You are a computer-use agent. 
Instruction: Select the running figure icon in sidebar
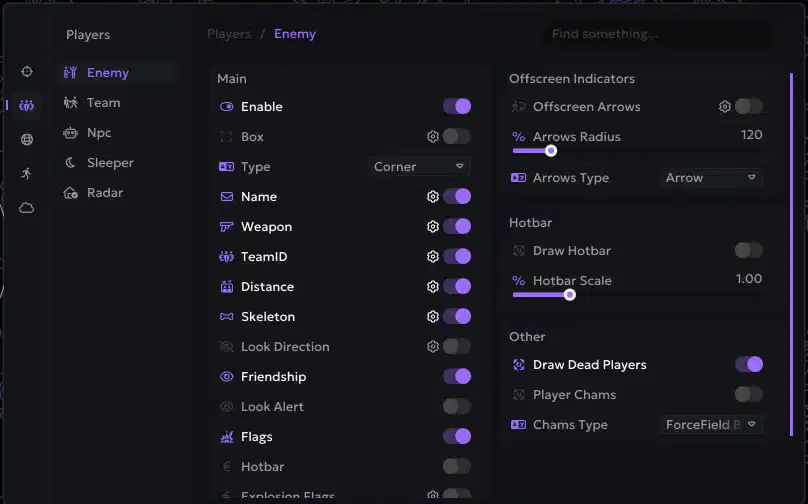click(27, 174)
